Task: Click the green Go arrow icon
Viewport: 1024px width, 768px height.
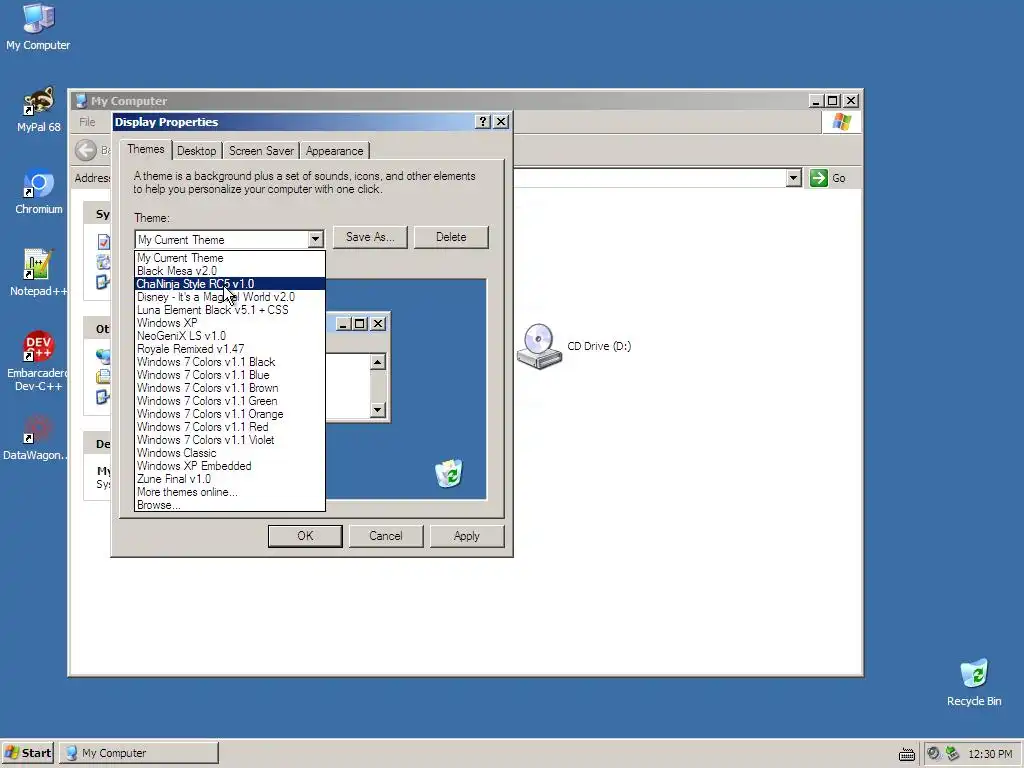Action: coord(818,178)
